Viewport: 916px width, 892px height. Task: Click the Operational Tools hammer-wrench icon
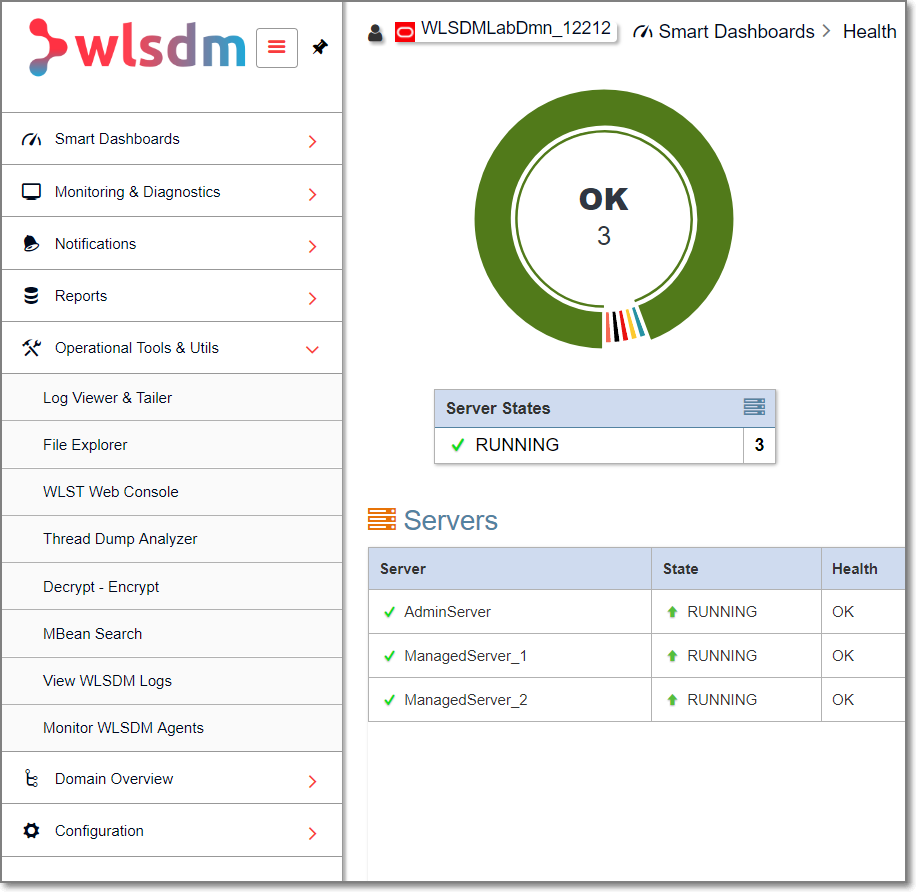32,348
